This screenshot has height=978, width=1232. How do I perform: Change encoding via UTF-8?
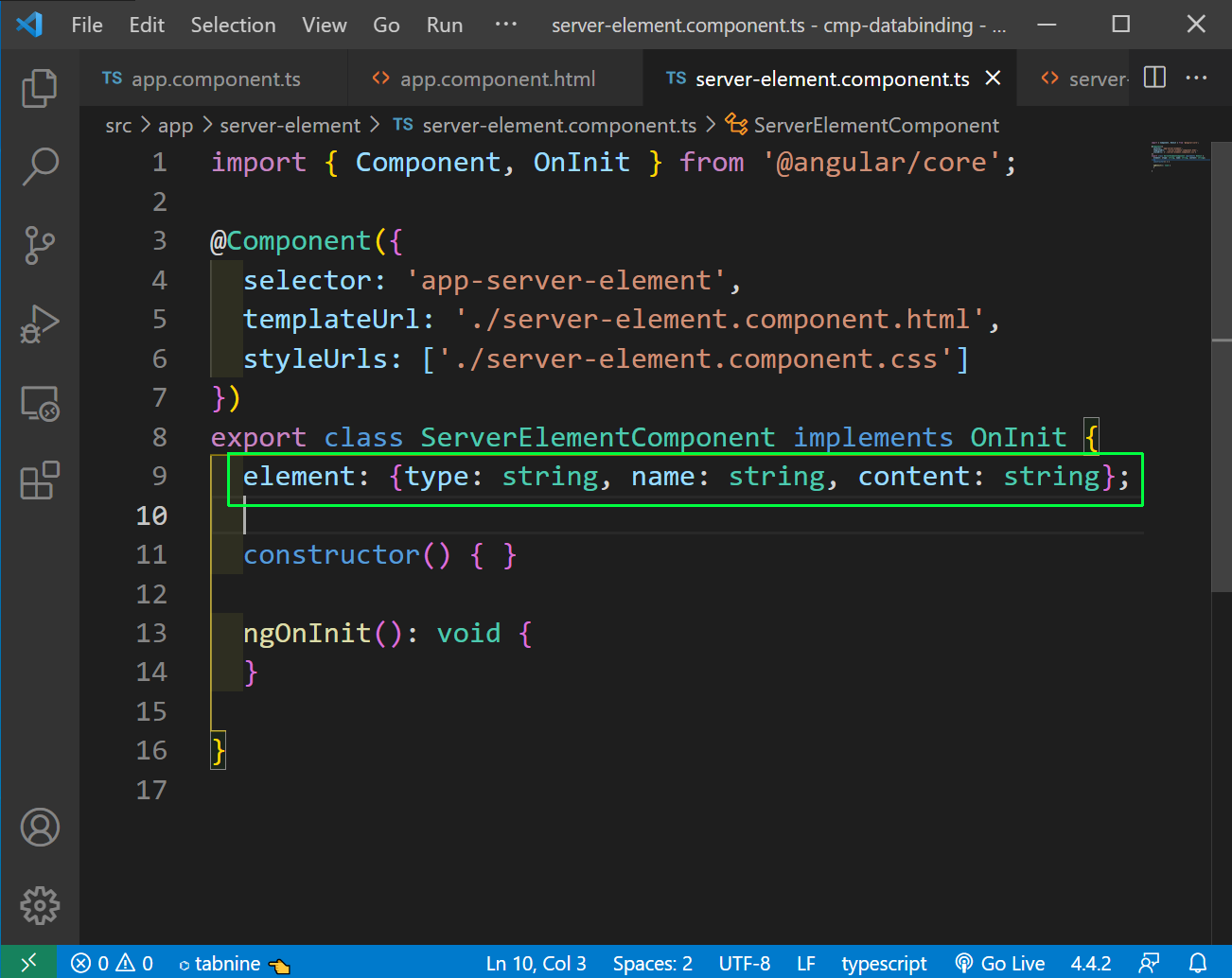[745, 963]
